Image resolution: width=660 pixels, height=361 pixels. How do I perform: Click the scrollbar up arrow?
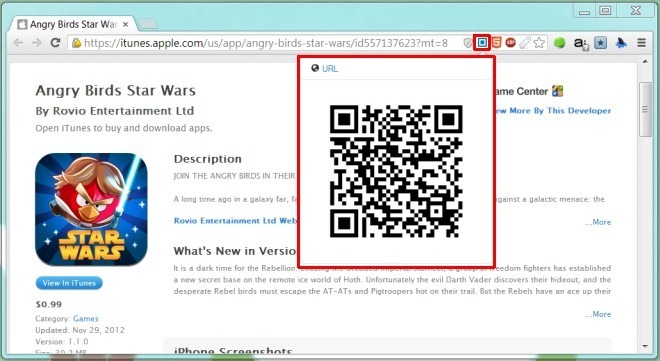pyautogui.click(x=645, y=61)
